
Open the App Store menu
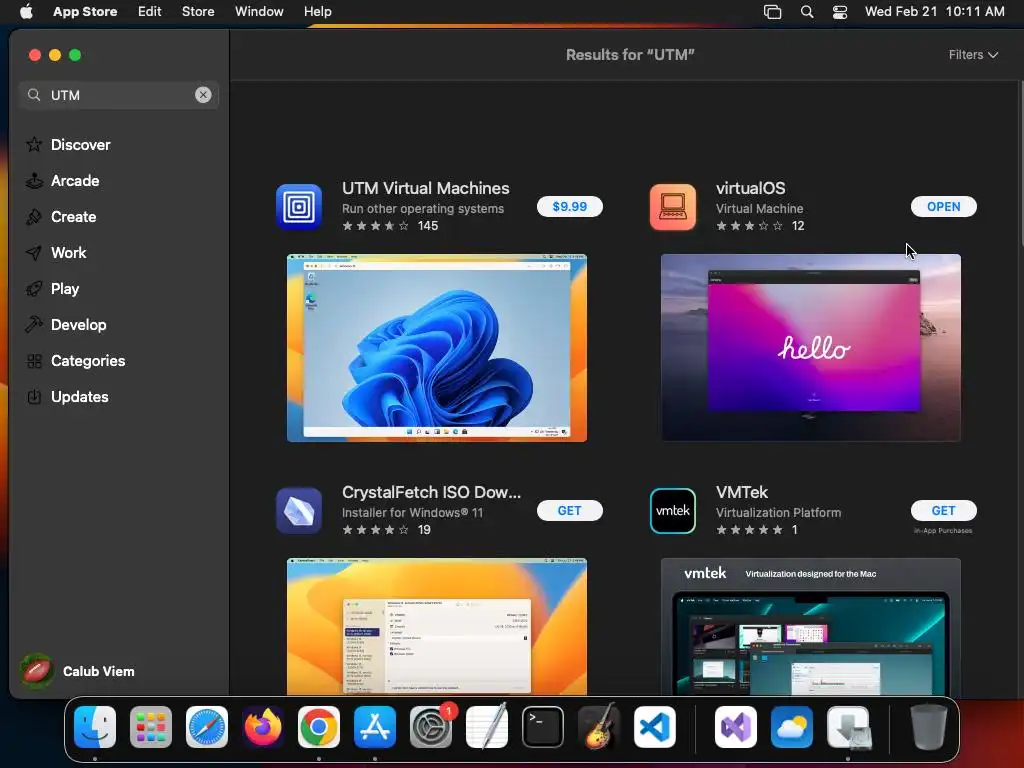(x=85, y=11)
